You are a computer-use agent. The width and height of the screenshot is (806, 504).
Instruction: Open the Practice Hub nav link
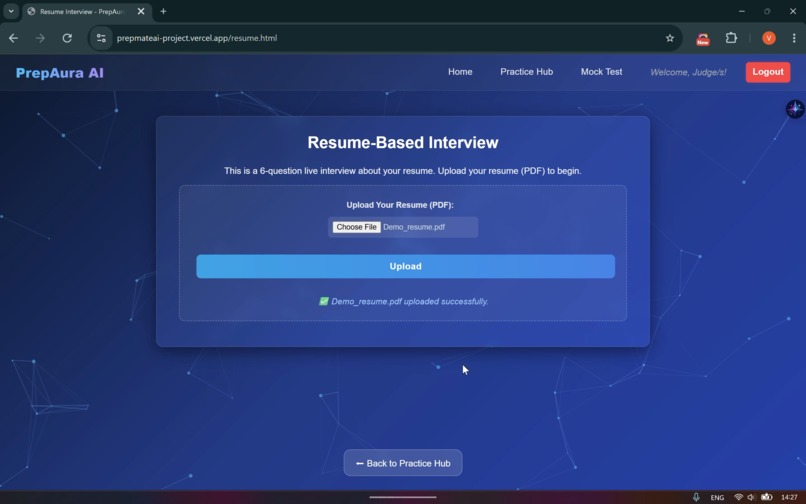coord(526,72)
